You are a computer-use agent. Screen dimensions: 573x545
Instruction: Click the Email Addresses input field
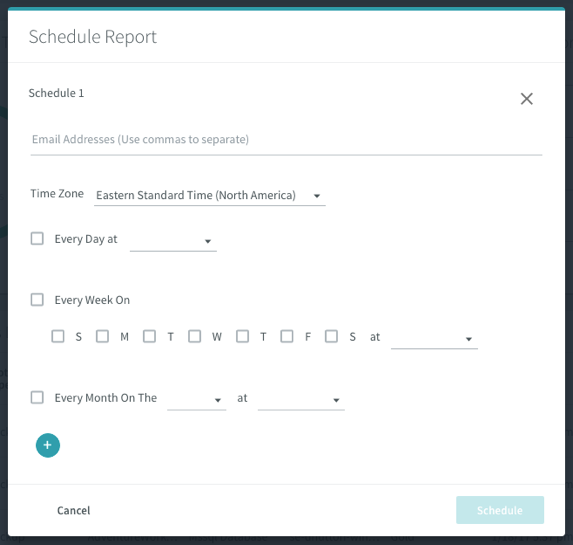[x=286, y=140]
